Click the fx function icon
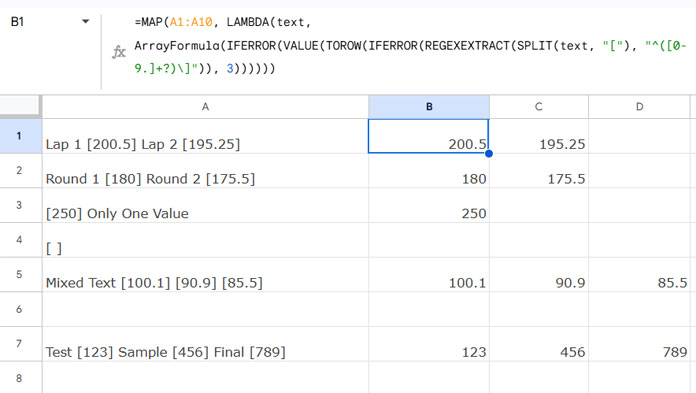Viewport: 696px width, 393px height. tap(119, 52)
